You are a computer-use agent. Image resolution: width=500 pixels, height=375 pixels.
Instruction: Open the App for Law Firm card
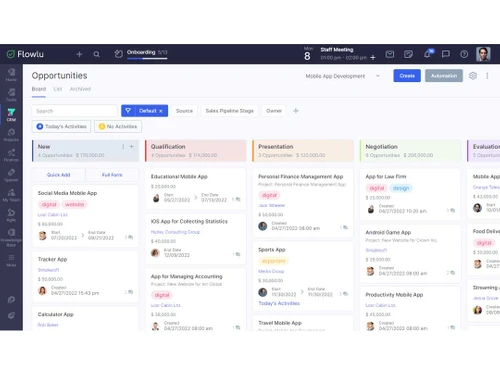click(x=410, y=194)
